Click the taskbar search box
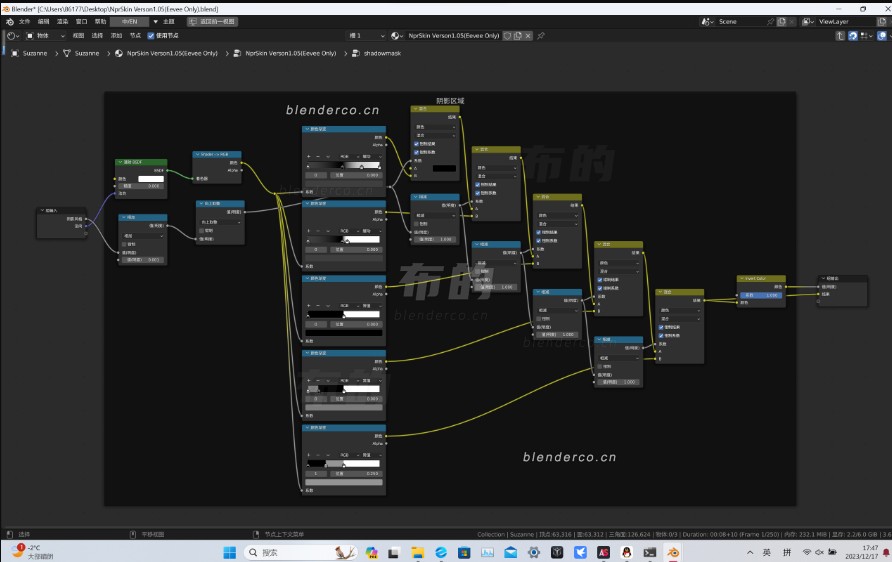The height and width of the screenshot is (562, 892). click(x=302, y=552)
